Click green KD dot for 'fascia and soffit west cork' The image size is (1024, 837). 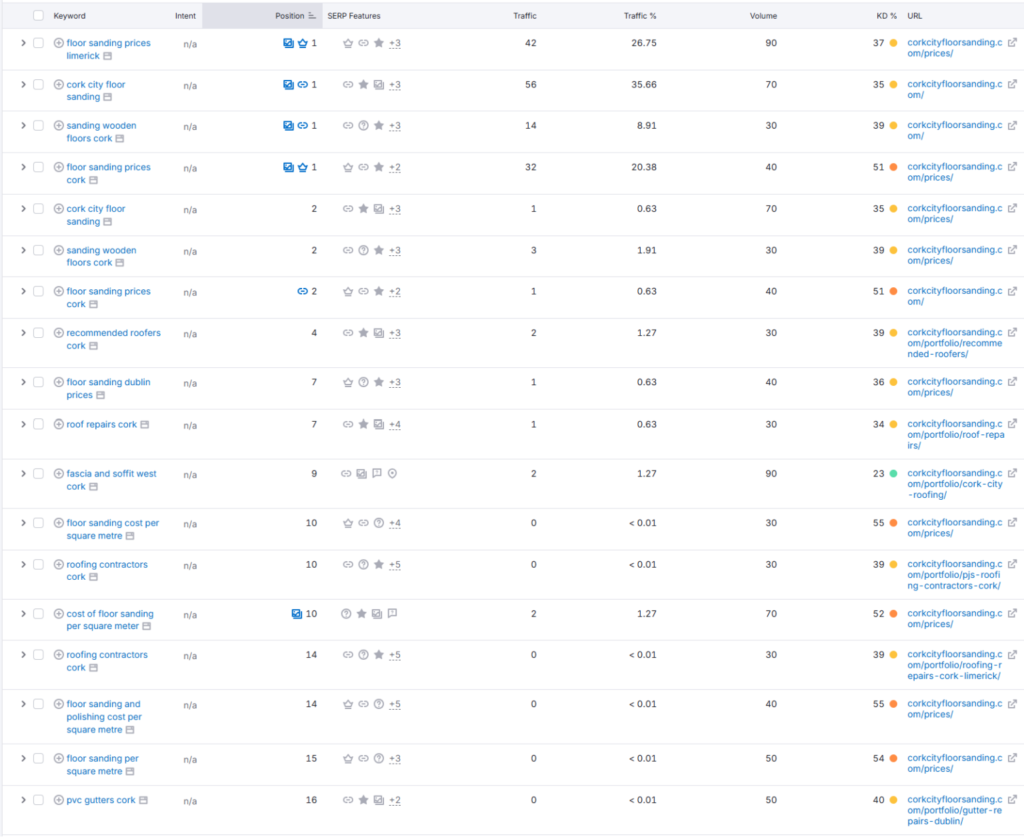click(x=893, y=474)
